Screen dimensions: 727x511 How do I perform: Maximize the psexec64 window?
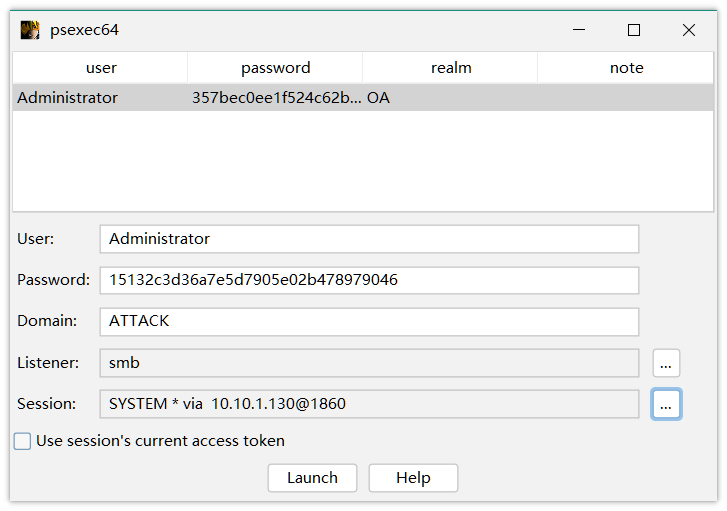click(634, 30)
